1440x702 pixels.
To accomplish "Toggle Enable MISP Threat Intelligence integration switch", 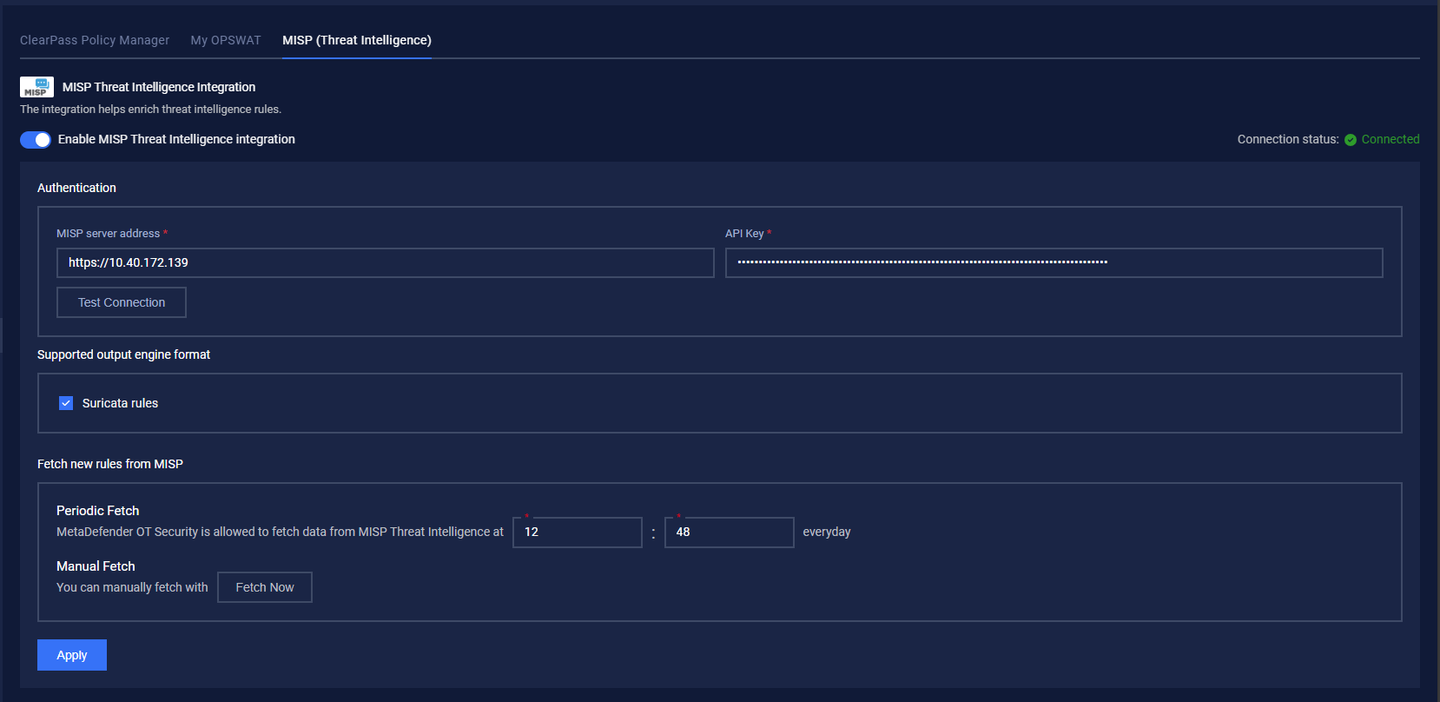I will pyautogui.click(x=35, y=140).
